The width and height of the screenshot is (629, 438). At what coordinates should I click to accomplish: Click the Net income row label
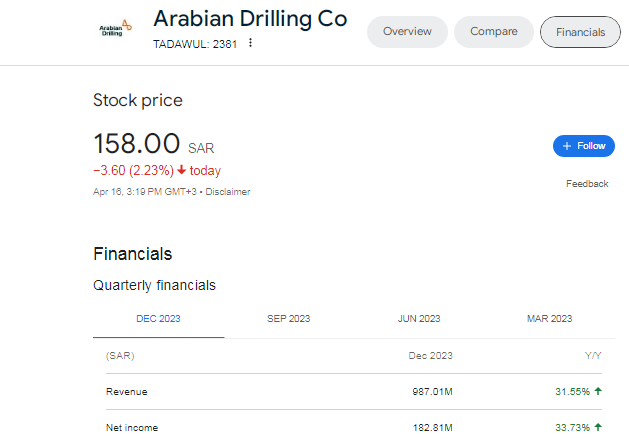coord(132,428)
